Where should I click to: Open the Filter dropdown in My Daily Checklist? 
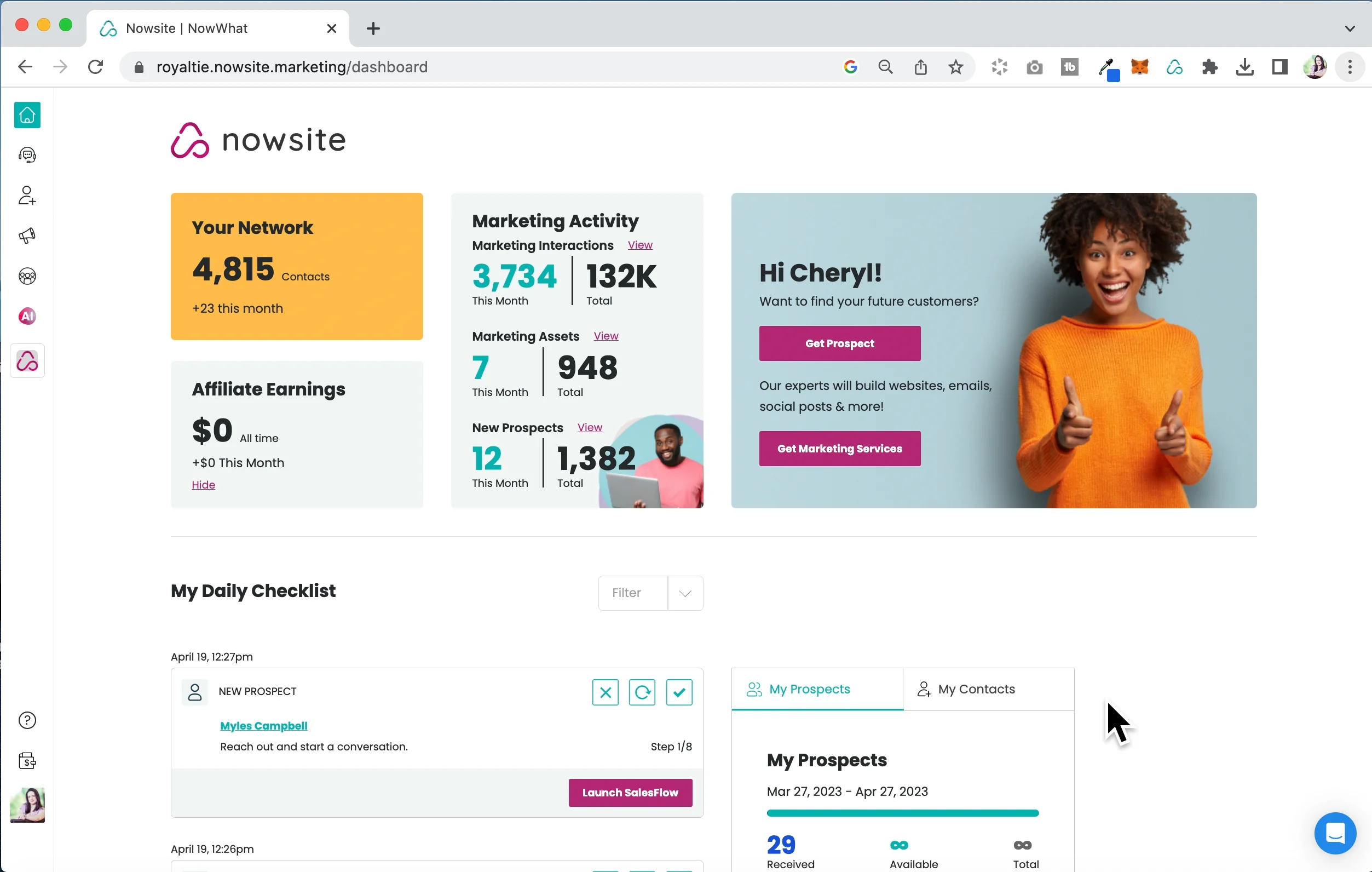(x=650, y=593)
